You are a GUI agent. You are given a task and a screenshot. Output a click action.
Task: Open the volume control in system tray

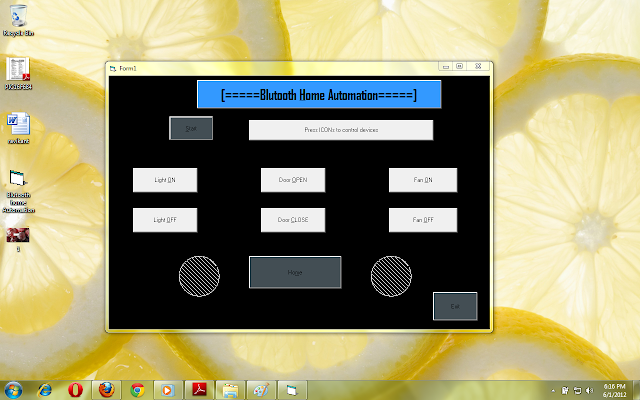click(x=589, y=391)
